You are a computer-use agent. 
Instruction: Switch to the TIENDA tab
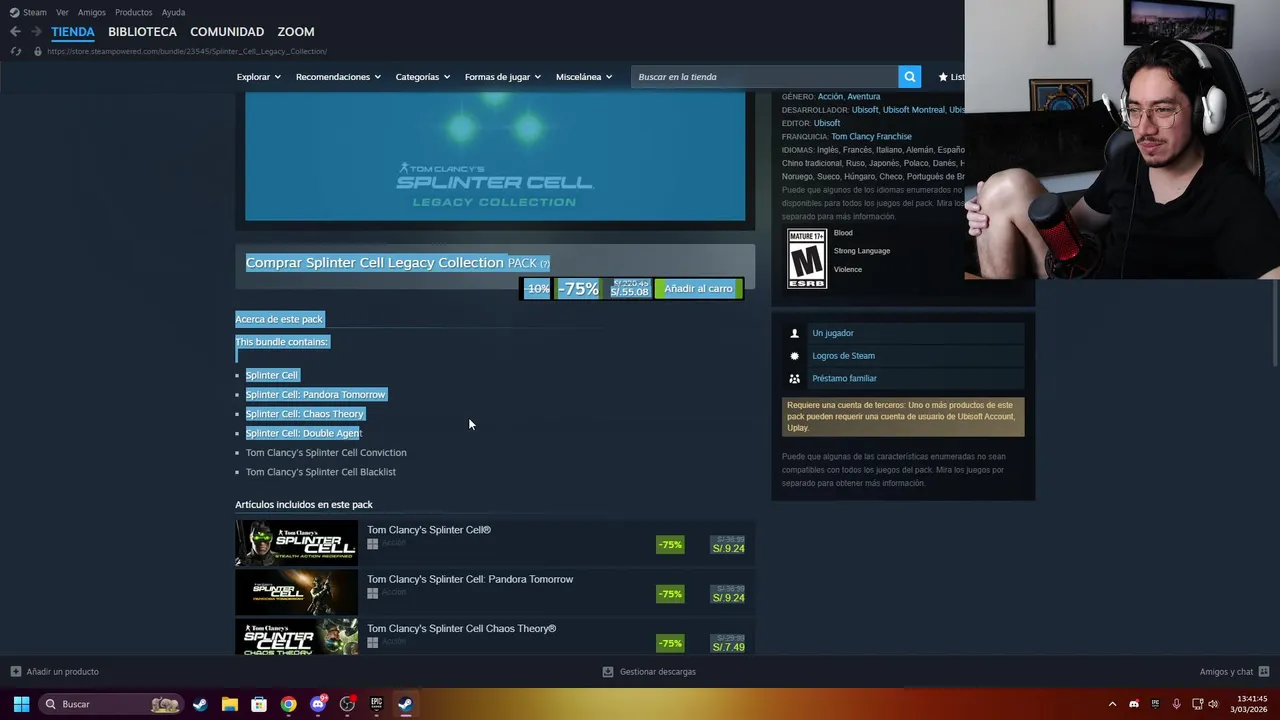[x=73, y=32]
